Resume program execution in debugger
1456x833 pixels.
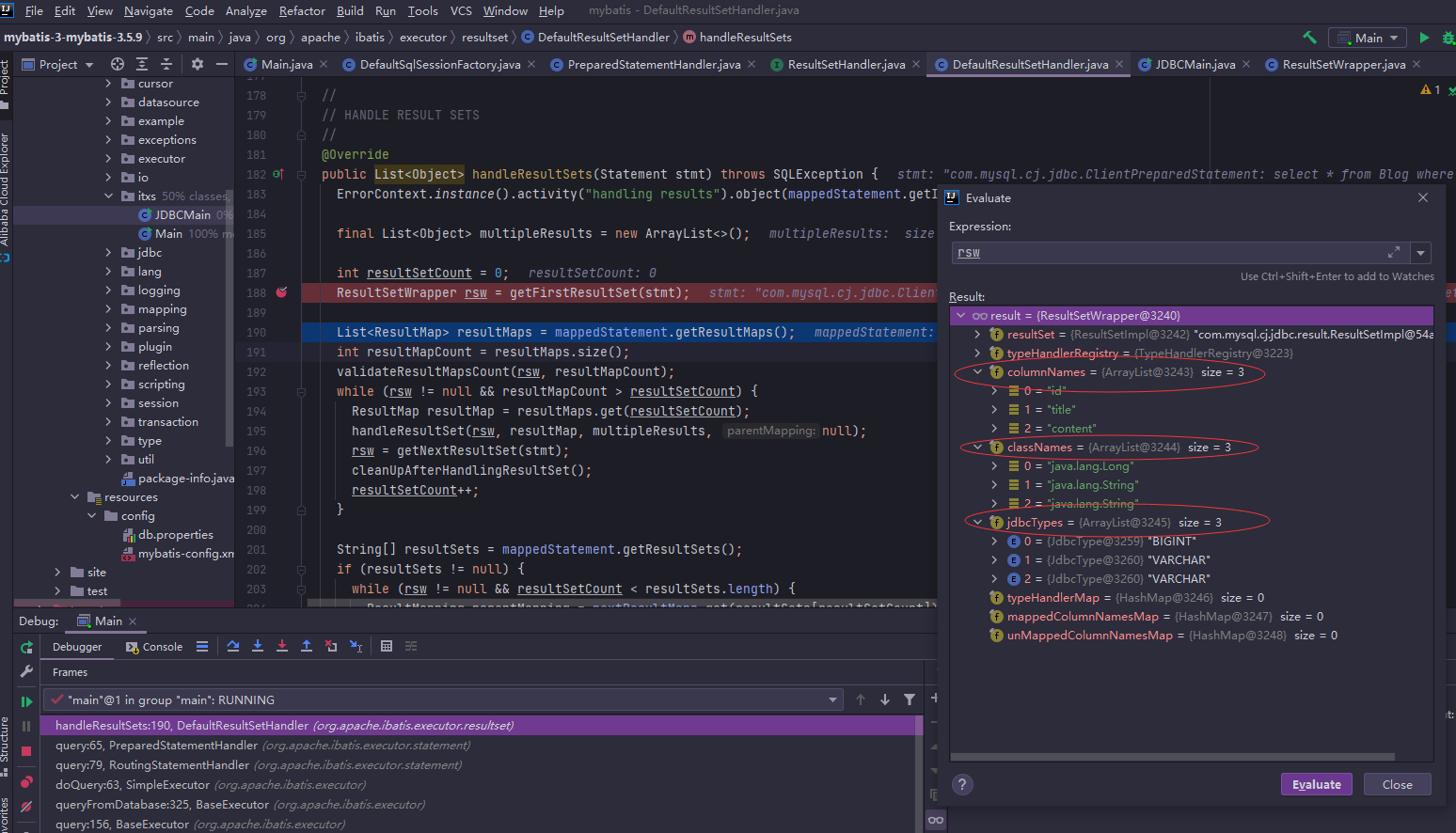pos(26,701)
